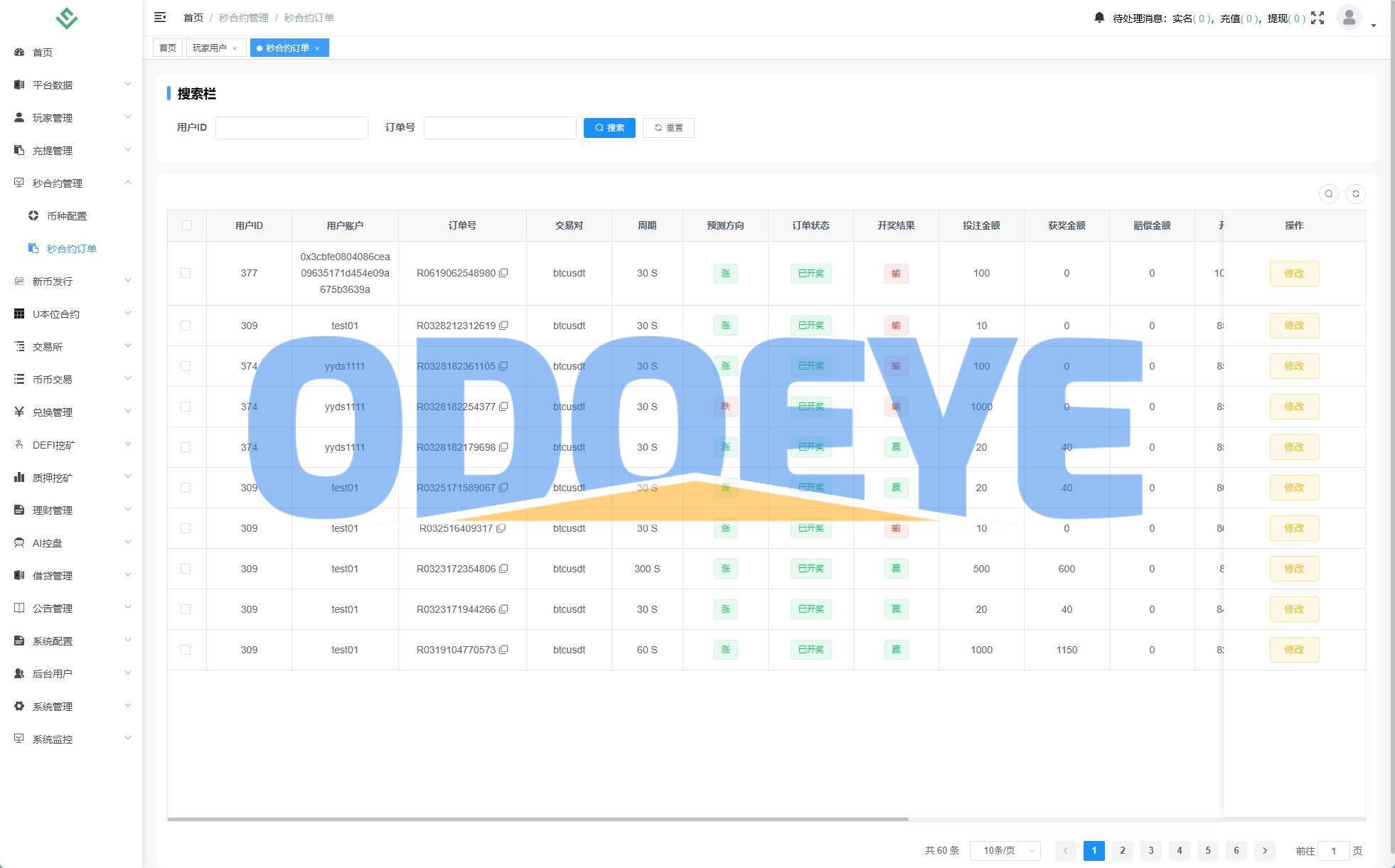Click the notification bell icon
1395x868 pixels.
[1099, 18]
